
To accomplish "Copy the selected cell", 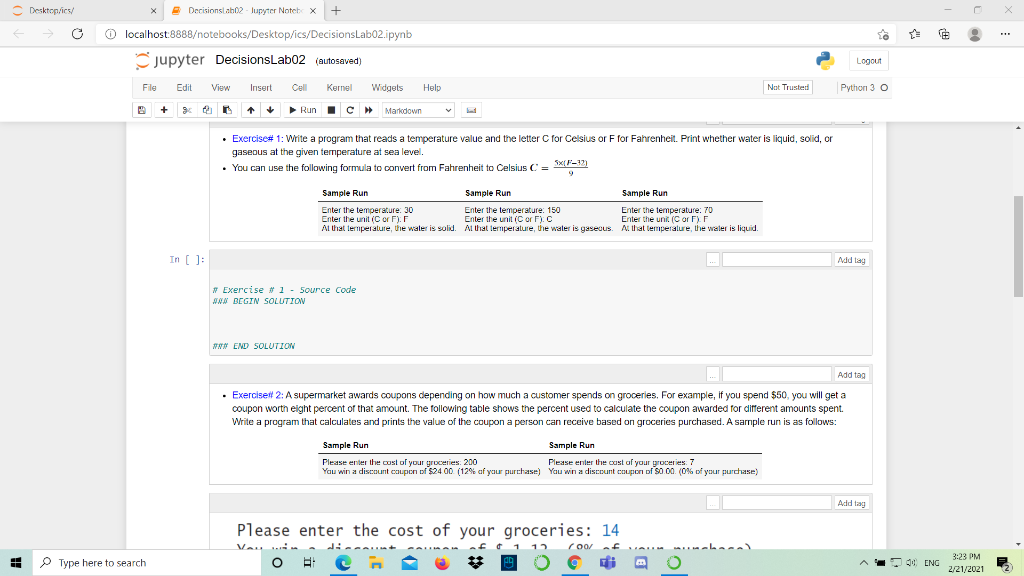I will (208, 110).
